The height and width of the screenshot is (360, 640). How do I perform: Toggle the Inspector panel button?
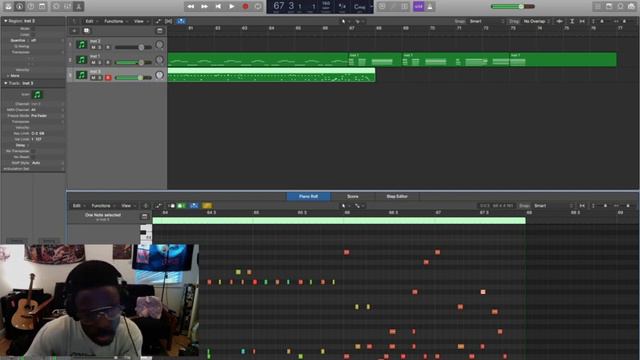point(19,6)
